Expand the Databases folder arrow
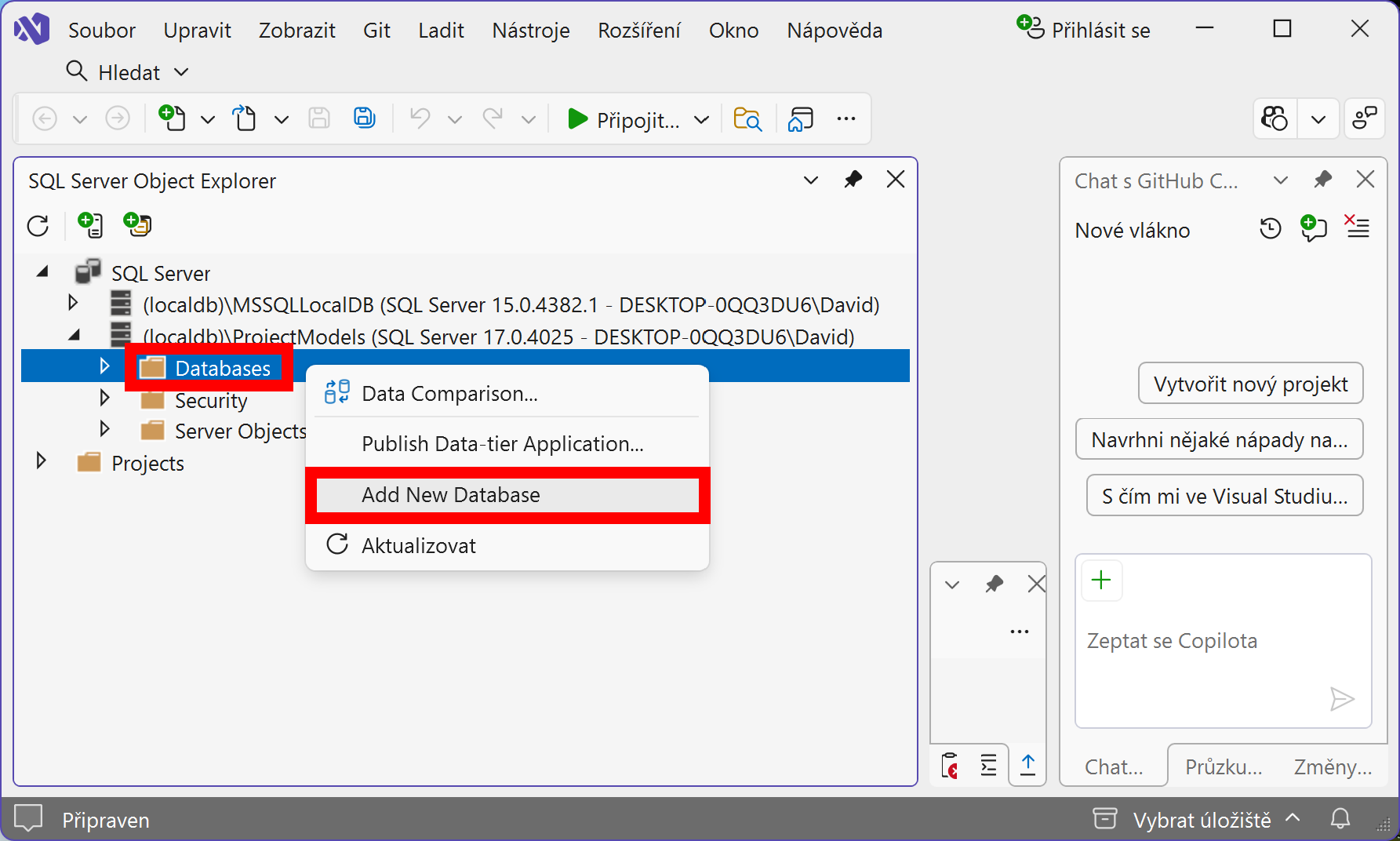Image resolution: width=1400 pixels, height=841 pixels. [104, 366]
